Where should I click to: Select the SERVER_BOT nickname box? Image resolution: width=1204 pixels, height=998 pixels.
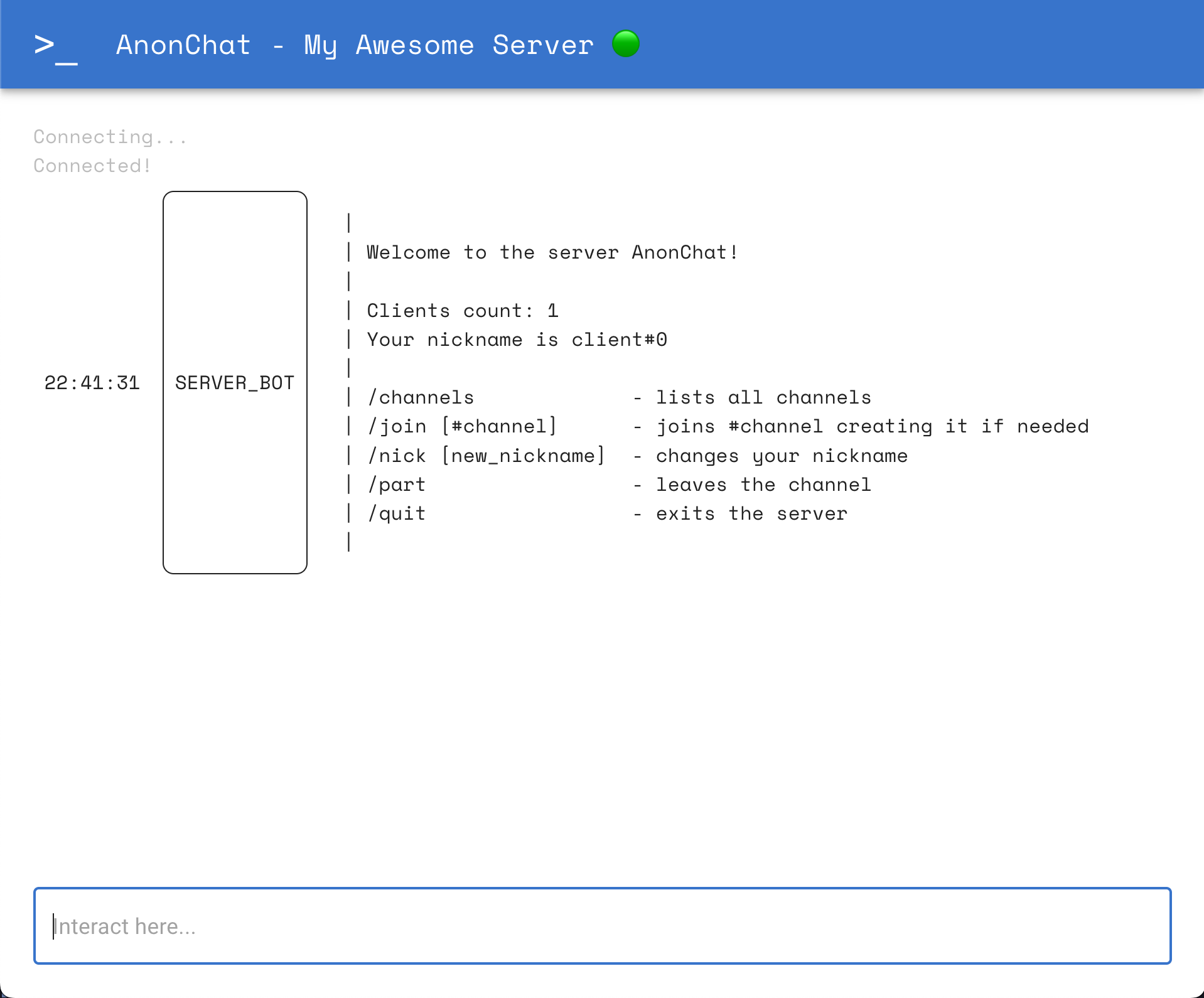tap(235, 382)
